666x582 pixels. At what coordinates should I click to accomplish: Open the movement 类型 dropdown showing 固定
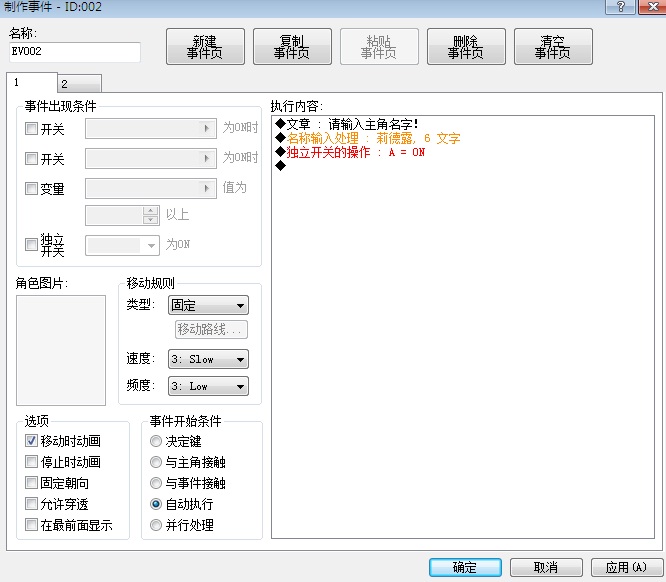click(209, 305)
